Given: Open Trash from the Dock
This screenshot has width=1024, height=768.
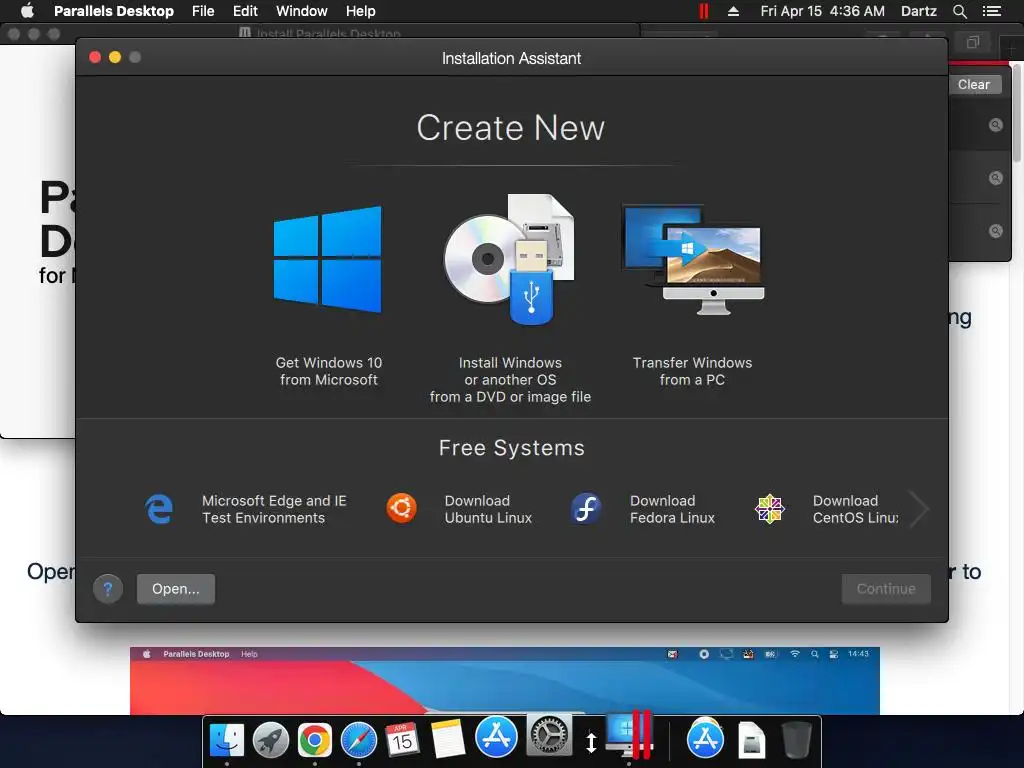Looking at the screenshot, I should click(x=797, y=740).
